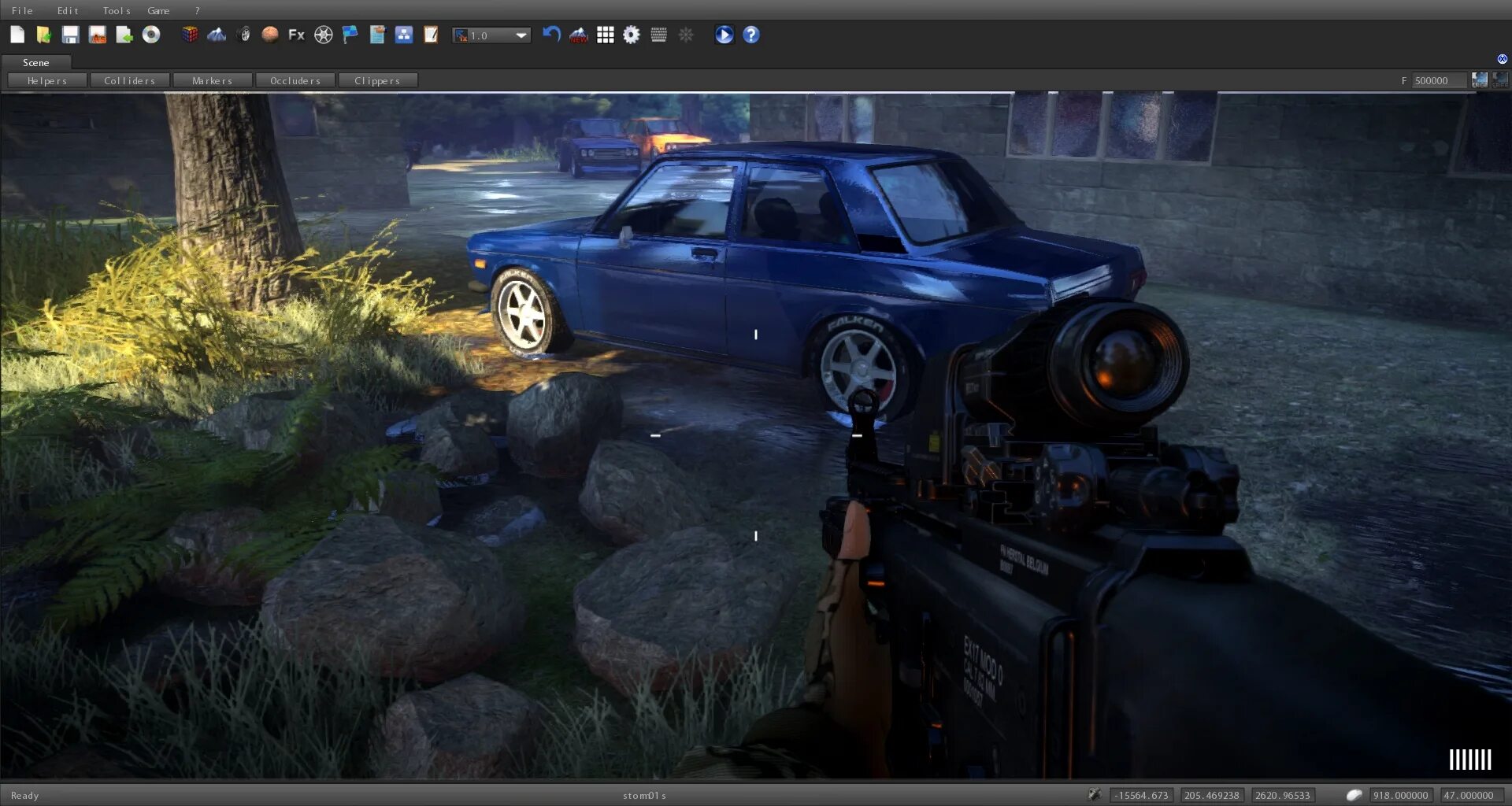The height and width of the screenshot is (806, 1512).
Task: Toggle the Colliders button
Action: pyautogui.click(x=130, y=80)
